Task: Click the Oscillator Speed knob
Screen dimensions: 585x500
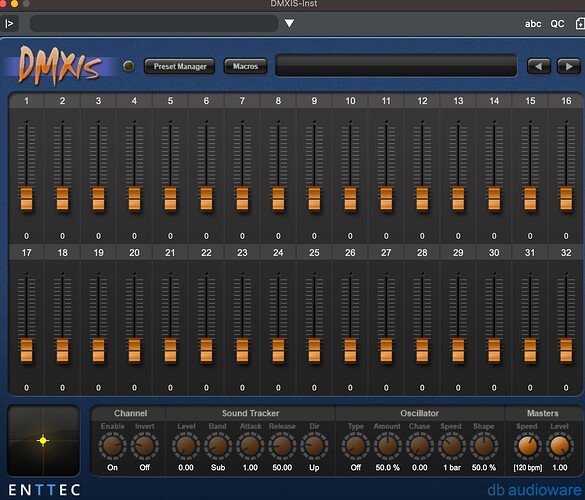Action: (x=451, y=446)
